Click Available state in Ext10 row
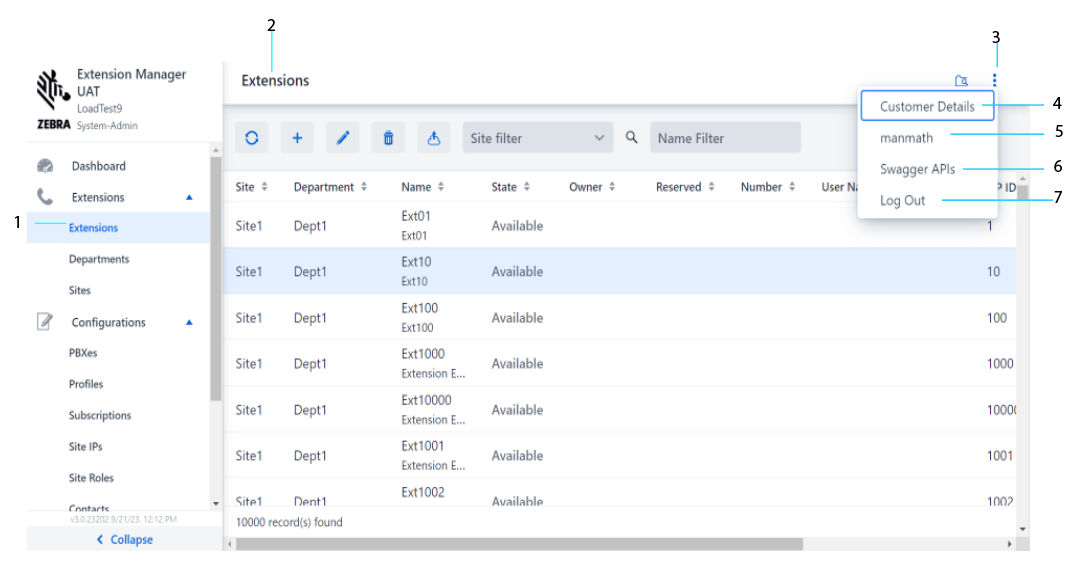 point(517,271)
